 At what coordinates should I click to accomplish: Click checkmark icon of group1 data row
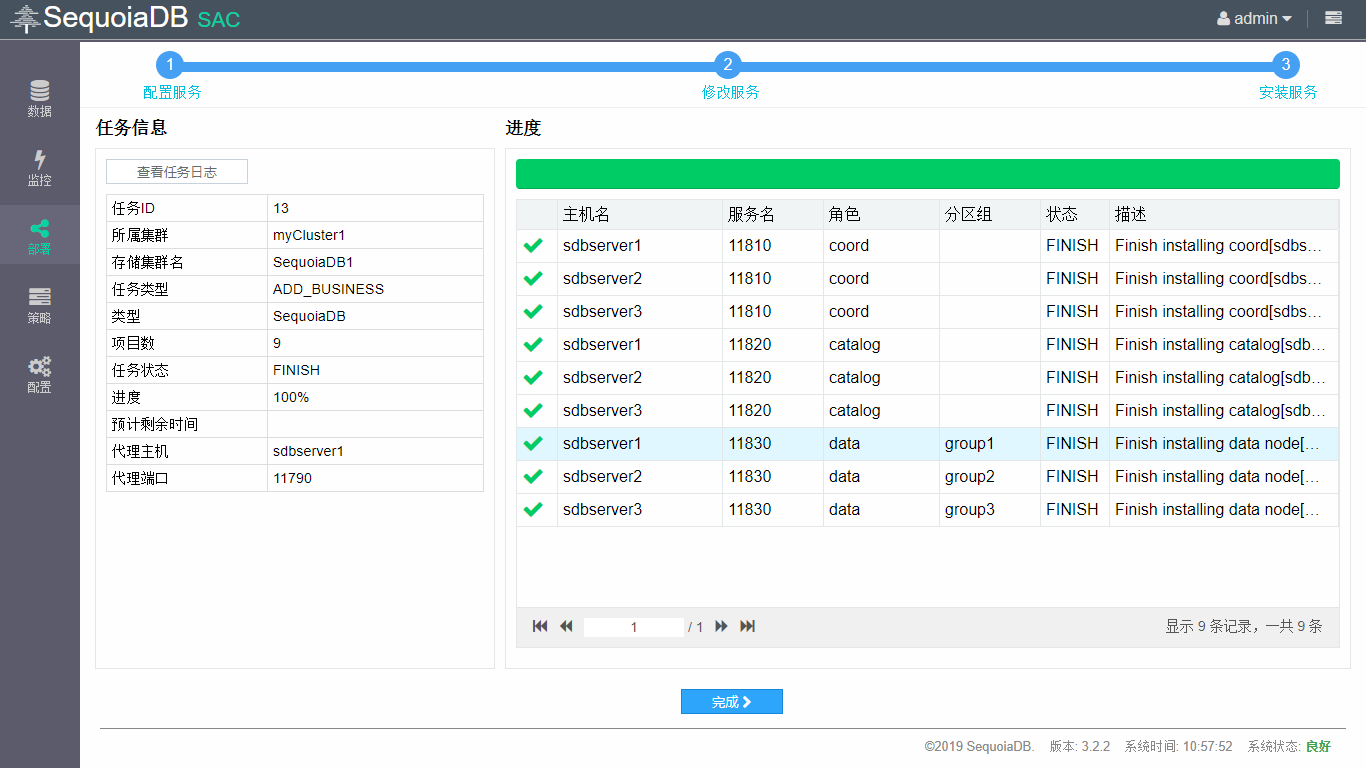[x=533, y=443]
